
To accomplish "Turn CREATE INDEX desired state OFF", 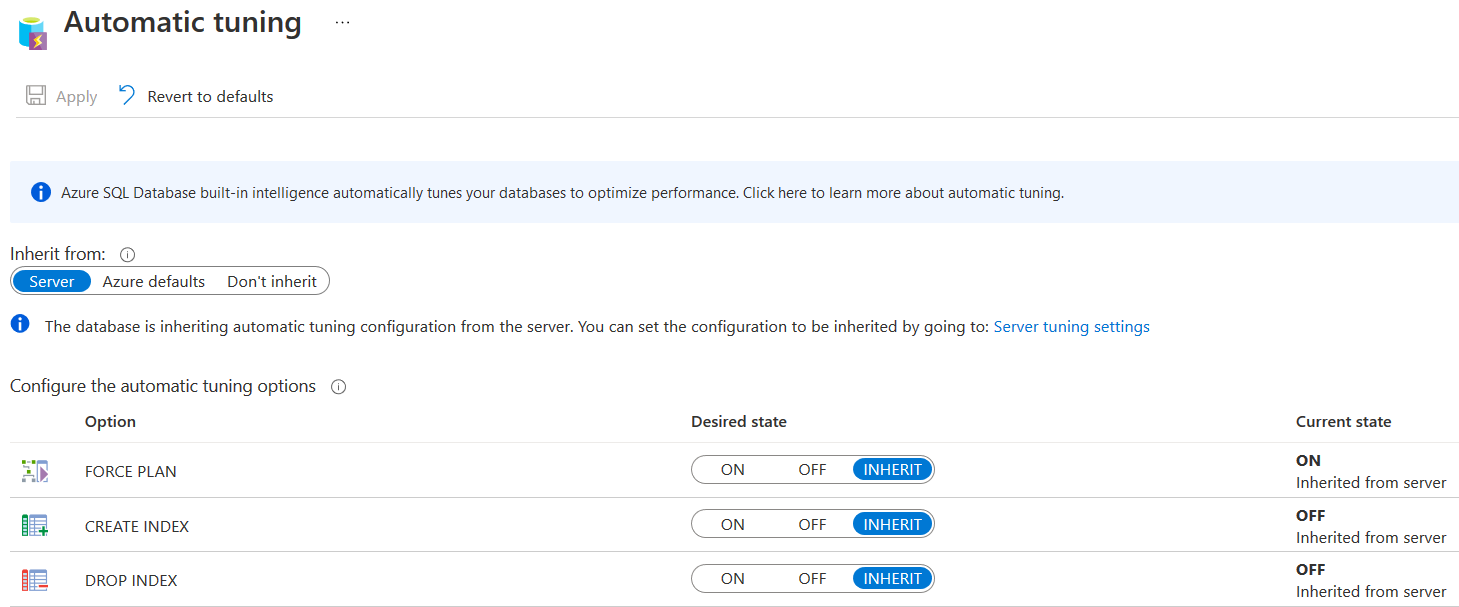I will [812, 525].
